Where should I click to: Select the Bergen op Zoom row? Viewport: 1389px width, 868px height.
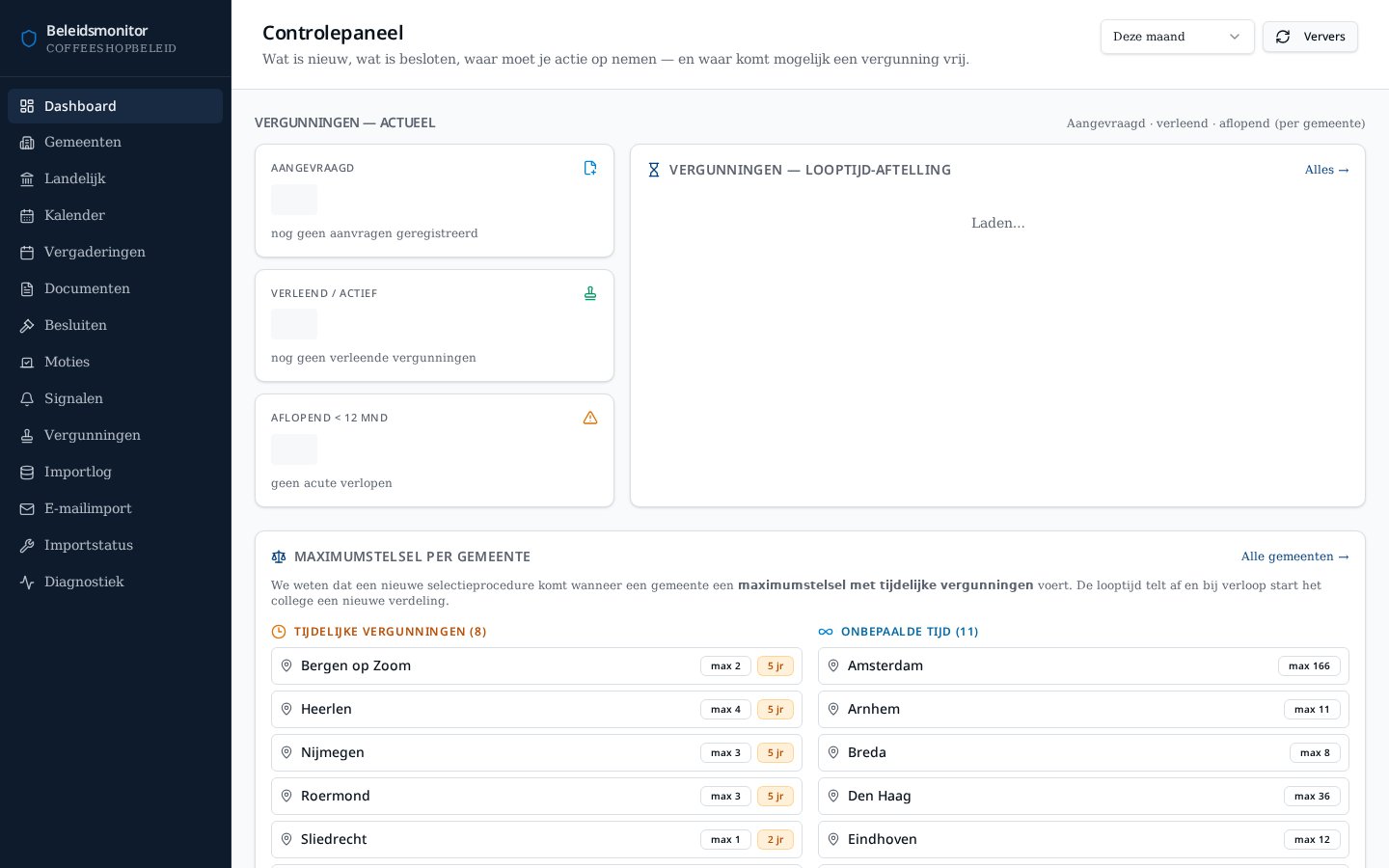[x=536, y=665]
